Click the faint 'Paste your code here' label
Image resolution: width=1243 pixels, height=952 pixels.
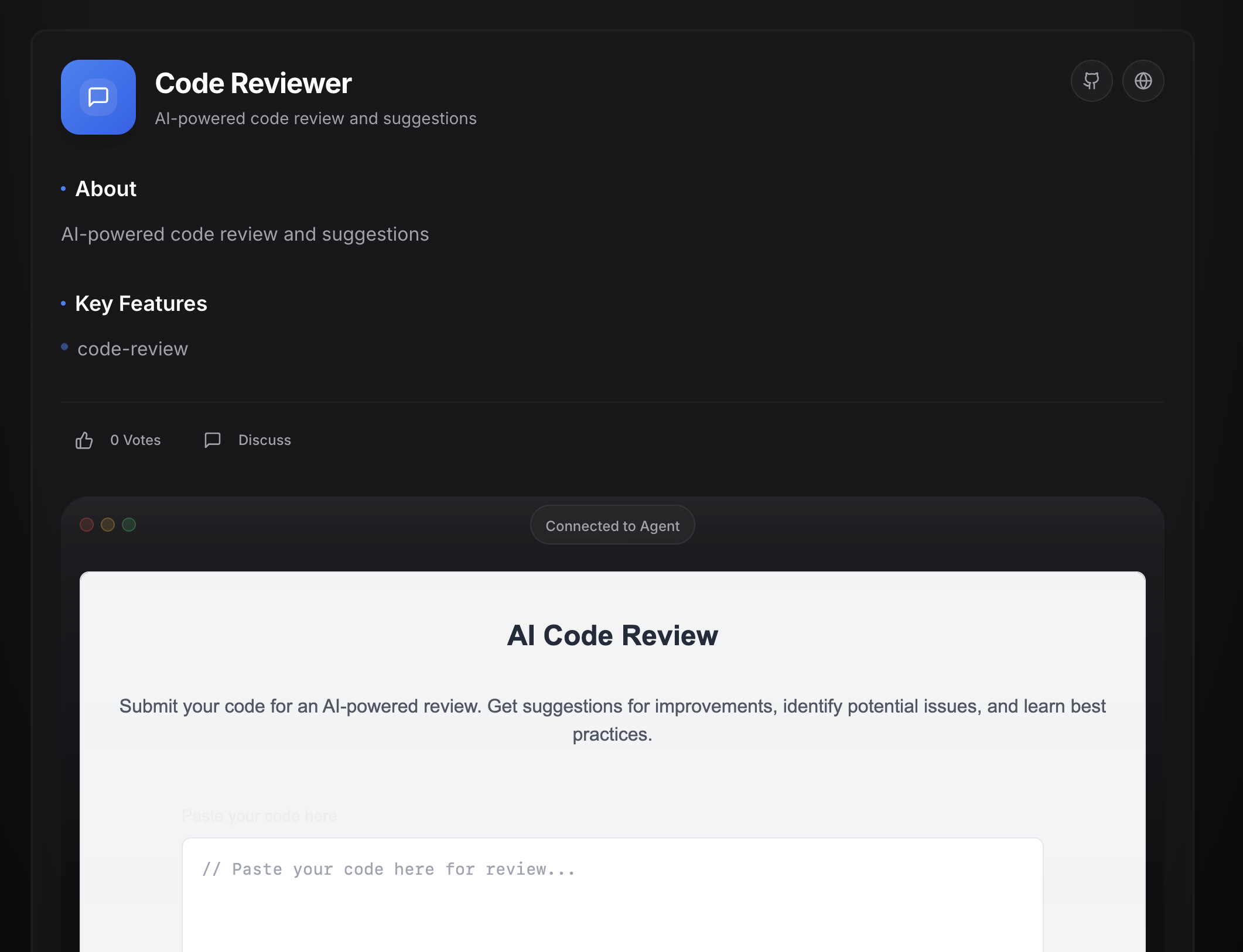259,816
